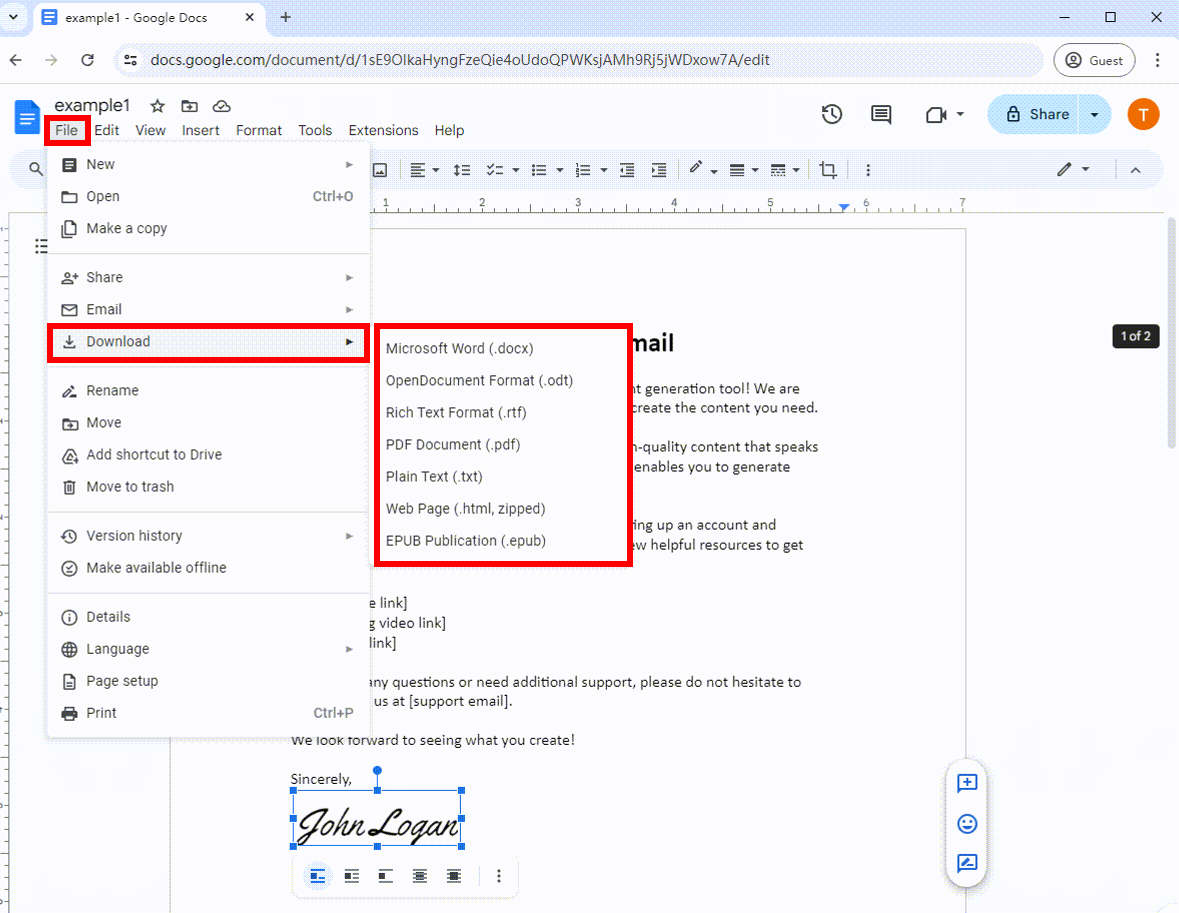
Task: Choose Microsoft Word (.docx) format
Action: pyautogui.click(x=459, y=348)
